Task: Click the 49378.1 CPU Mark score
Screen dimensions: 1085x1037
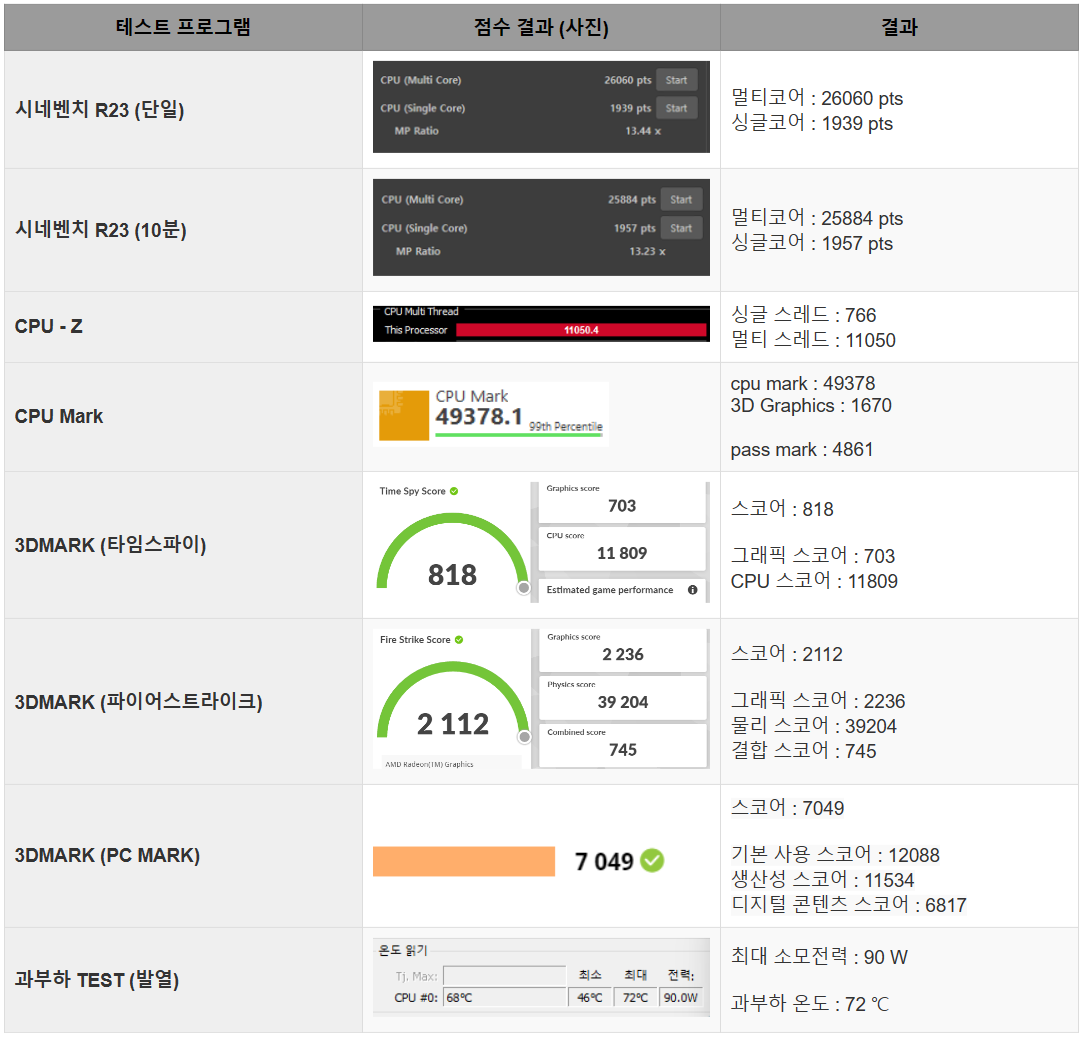Action: click(479, 416)
